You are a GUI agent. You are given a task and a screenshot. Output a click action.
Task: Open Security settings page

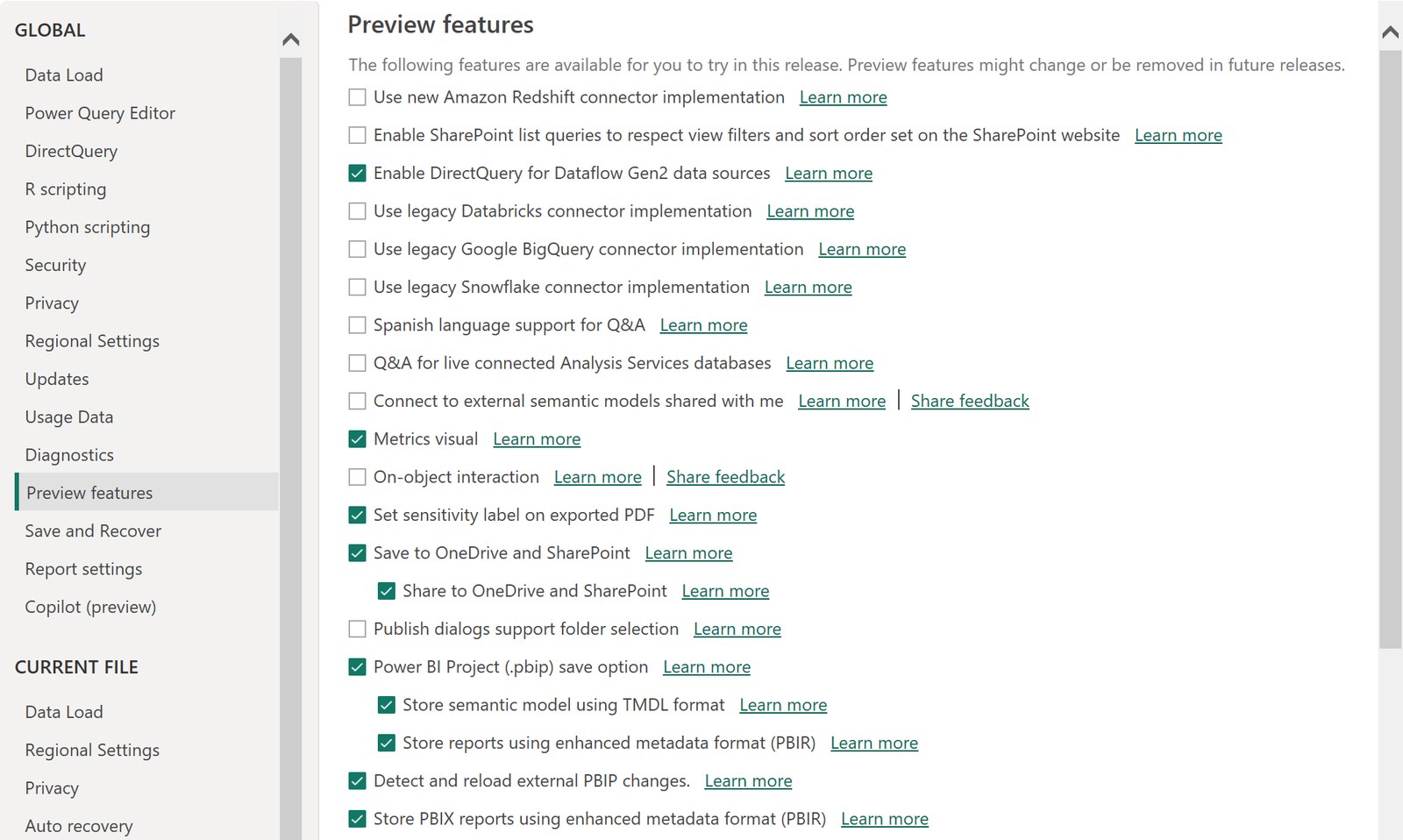coord(55,265)
